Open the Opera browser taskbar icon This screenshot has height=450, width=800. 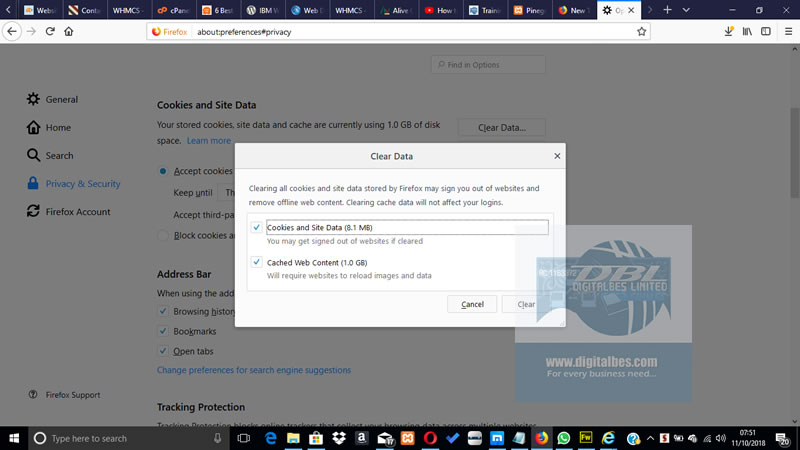(430, 438)
